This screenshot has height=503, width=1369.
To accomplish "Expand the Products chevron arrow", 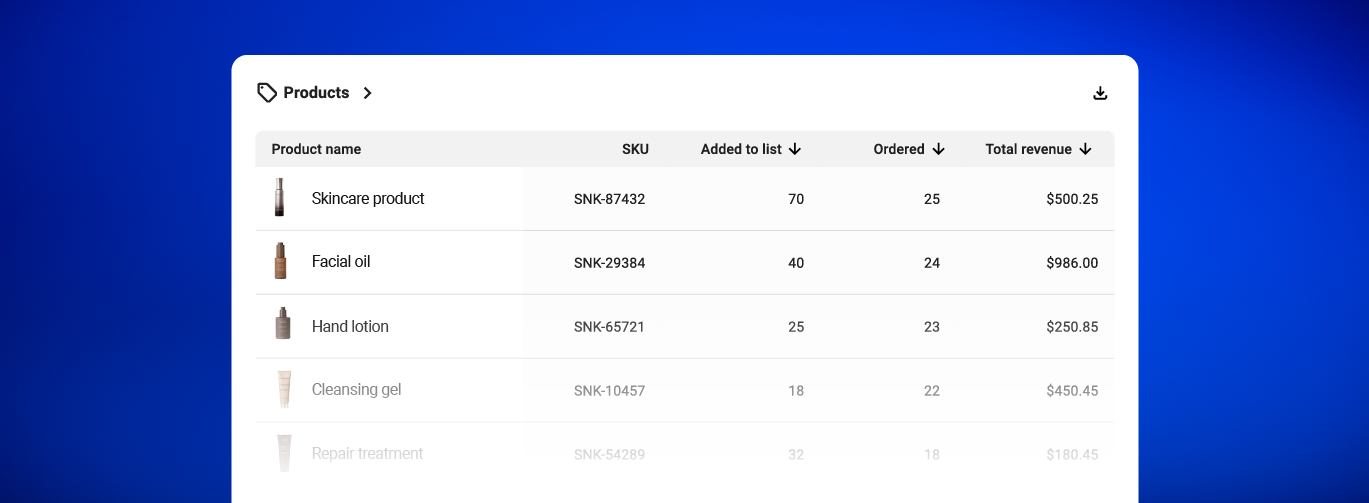I will 368,93.
